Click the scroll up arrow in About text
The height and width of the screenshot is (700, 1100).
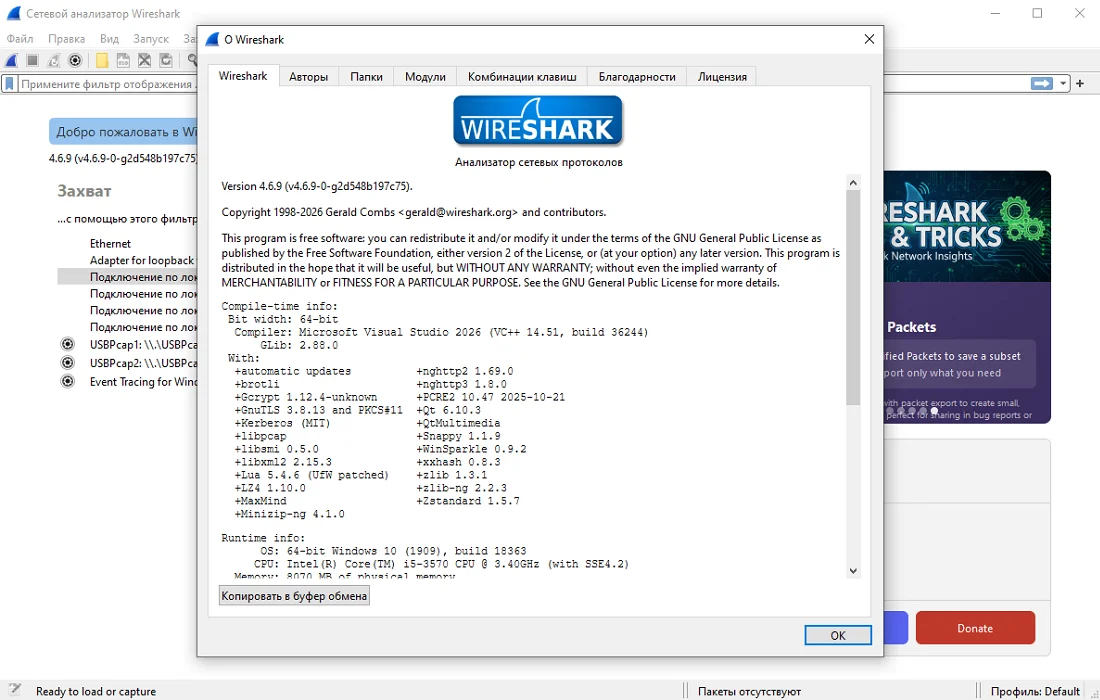click(853, 182)
